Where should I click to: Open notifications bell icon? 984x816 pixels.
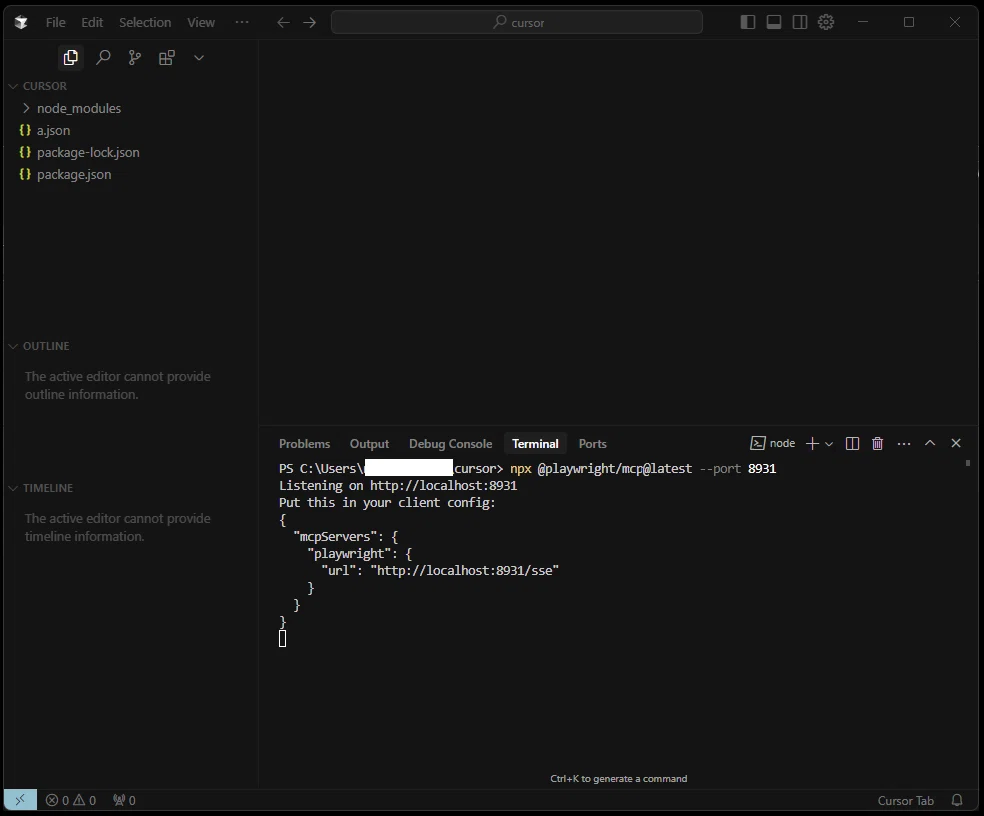click(957, 800)
